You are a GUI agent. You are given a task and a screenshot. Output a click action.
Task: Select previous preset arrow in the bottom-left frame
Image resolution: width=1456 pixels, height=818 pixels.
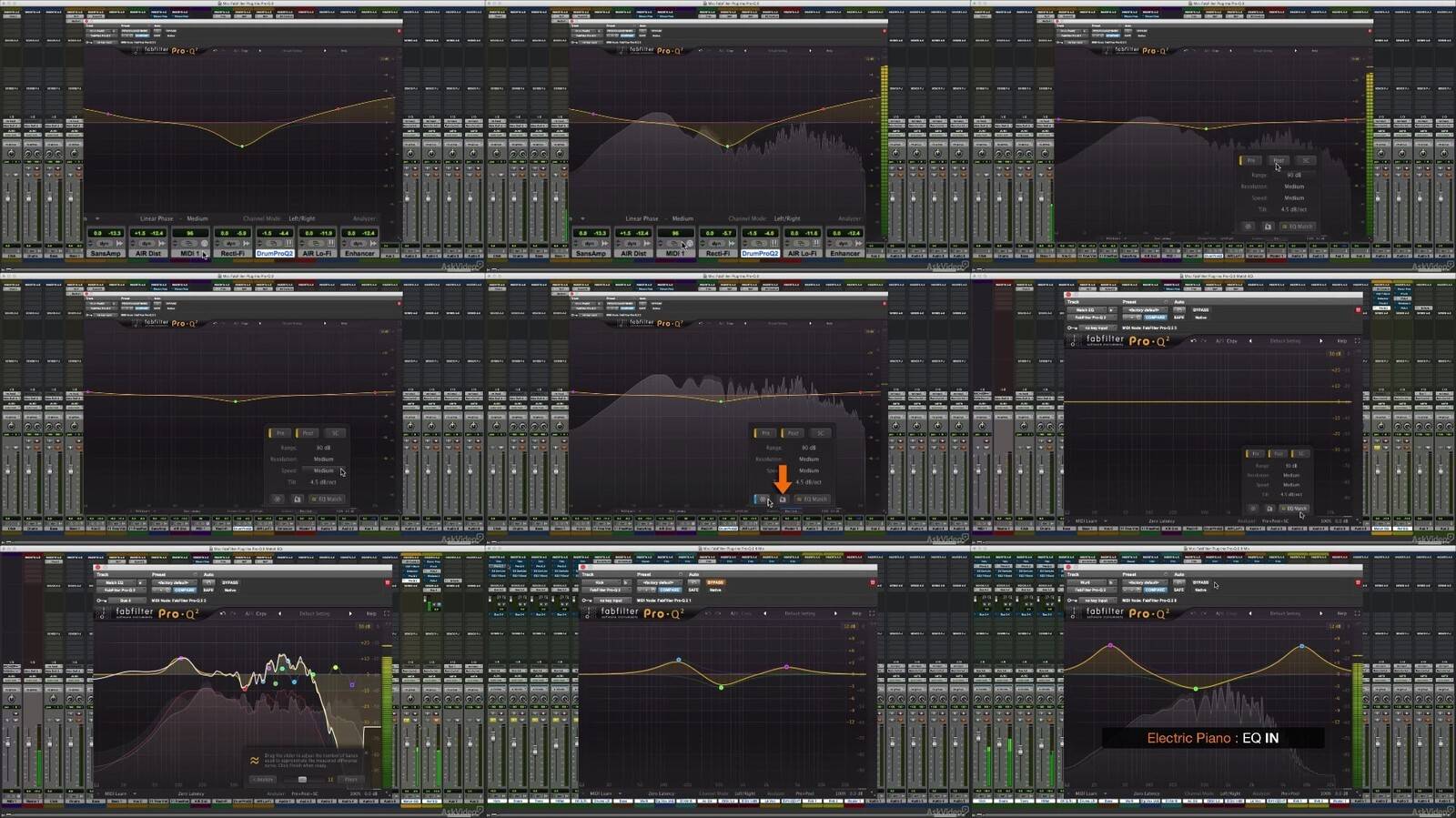pos(278,613)
